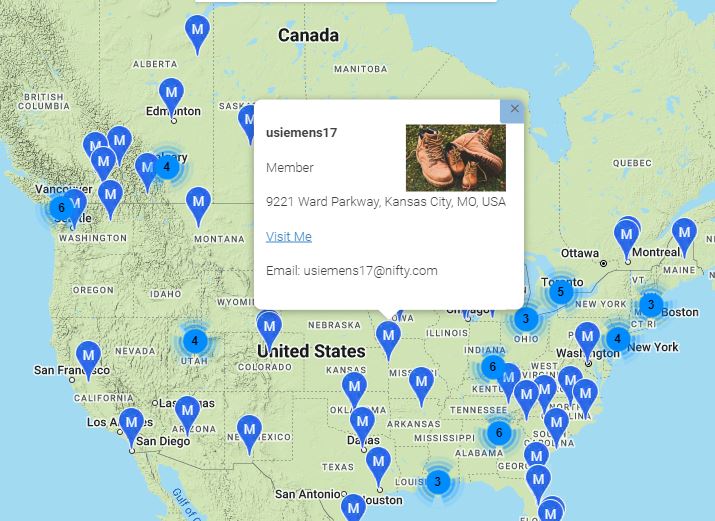
Task: View the hiking boots thumbnail image
Action: tap(455, 157)
